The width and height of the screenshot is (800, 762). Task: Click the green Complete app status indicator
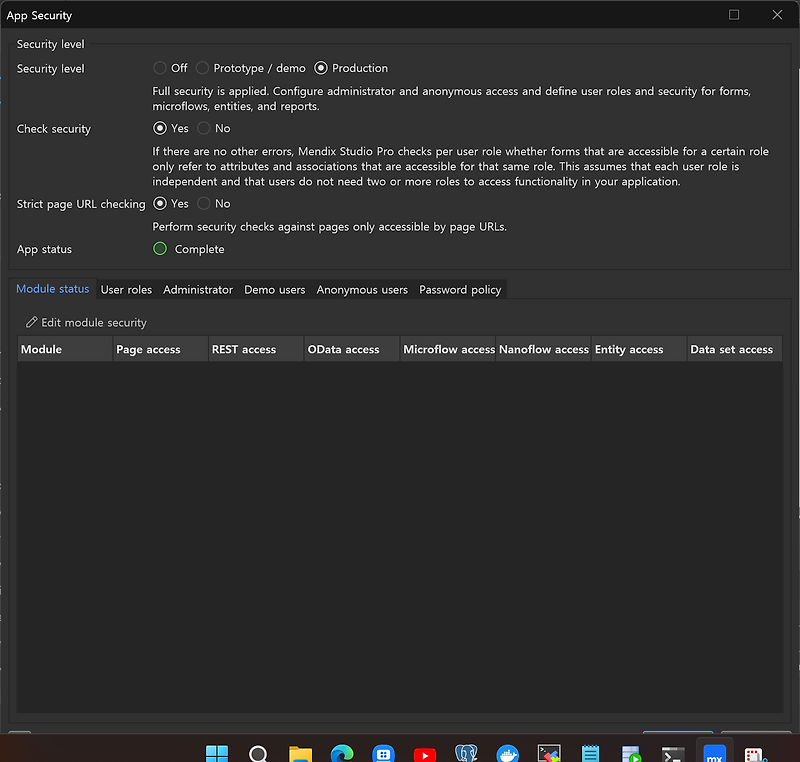tap(160, 249)
